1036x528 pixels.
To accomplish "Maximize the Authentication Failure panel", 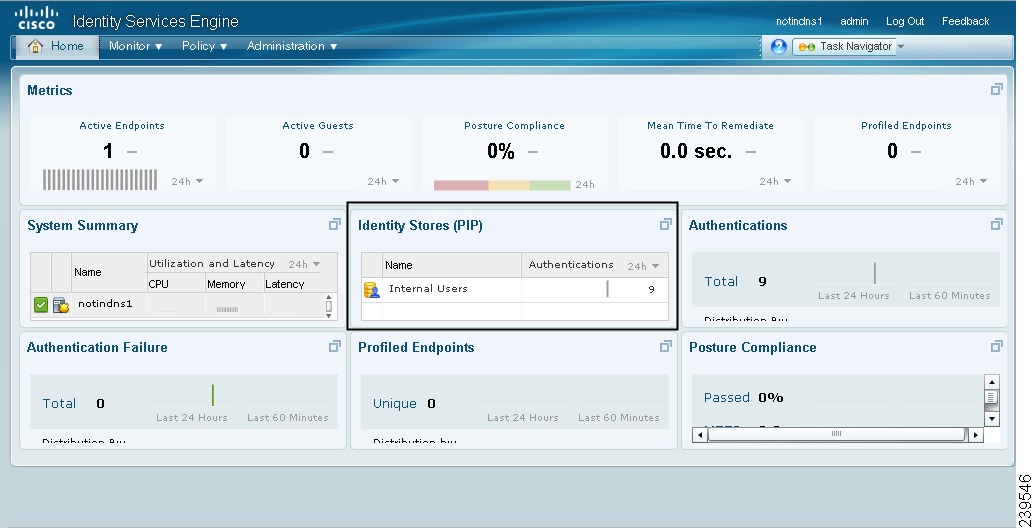I will 335,346.
